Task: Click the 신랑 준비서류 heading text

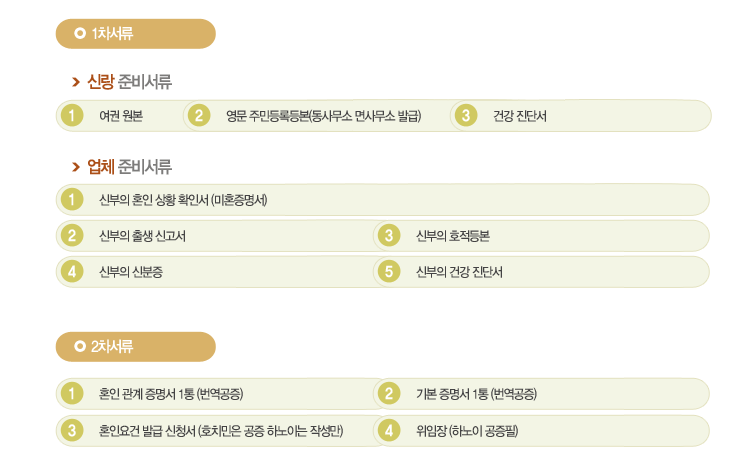Action: coord(129,83)
